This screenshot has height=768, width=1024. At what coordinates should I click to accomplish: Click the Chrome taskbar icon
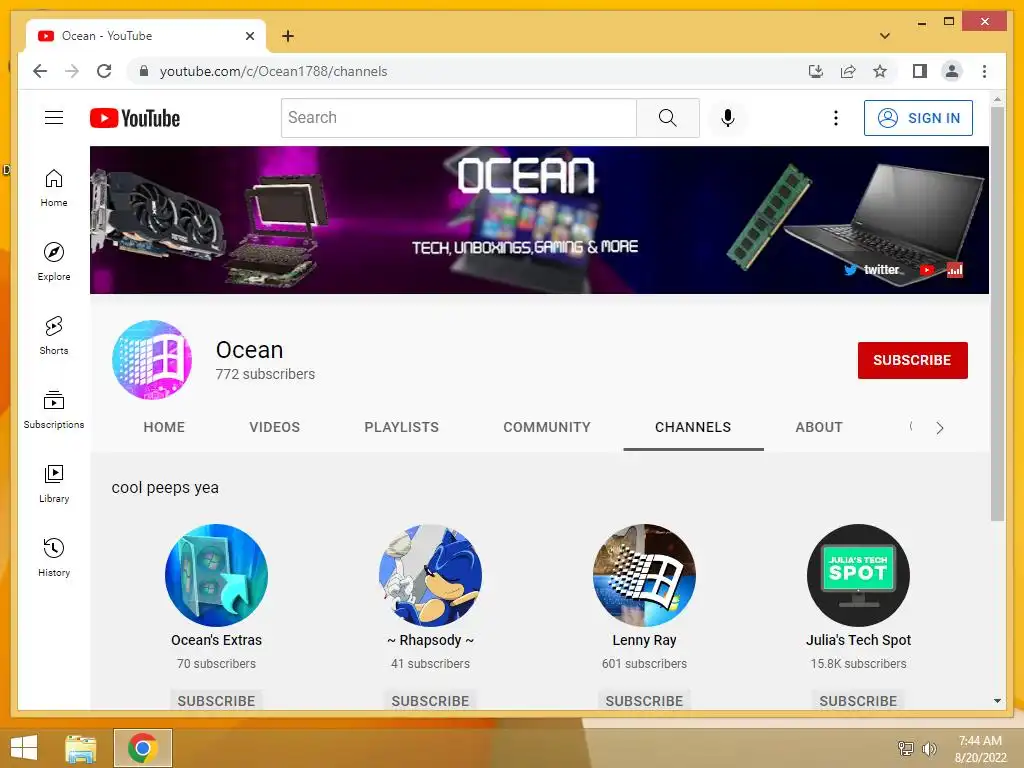pos(143,748)
